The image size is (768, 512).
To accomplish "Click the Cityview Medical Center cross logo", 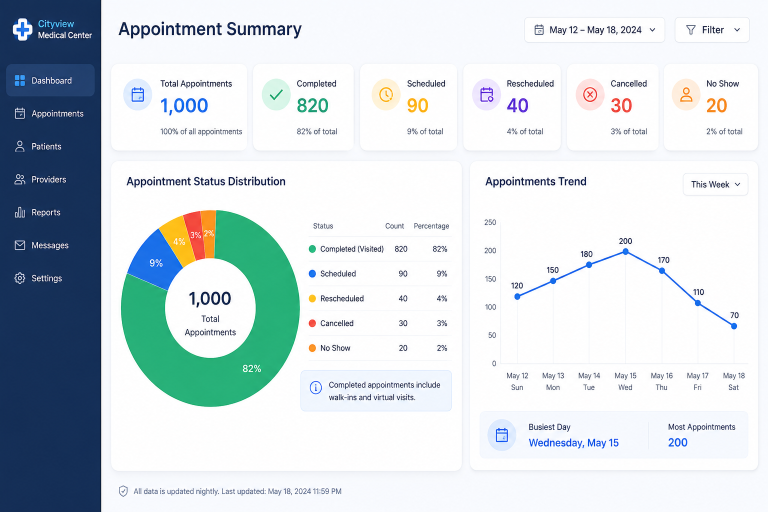I will (22, 29).
